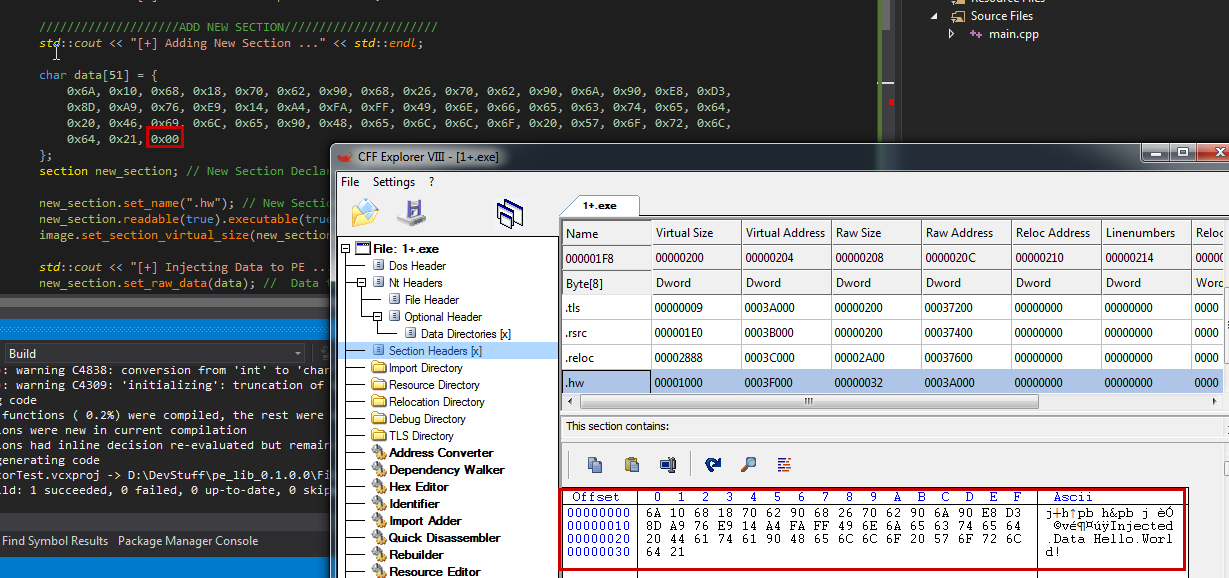Click the magnifier Find icon in hex toolbar

point(748,464)
